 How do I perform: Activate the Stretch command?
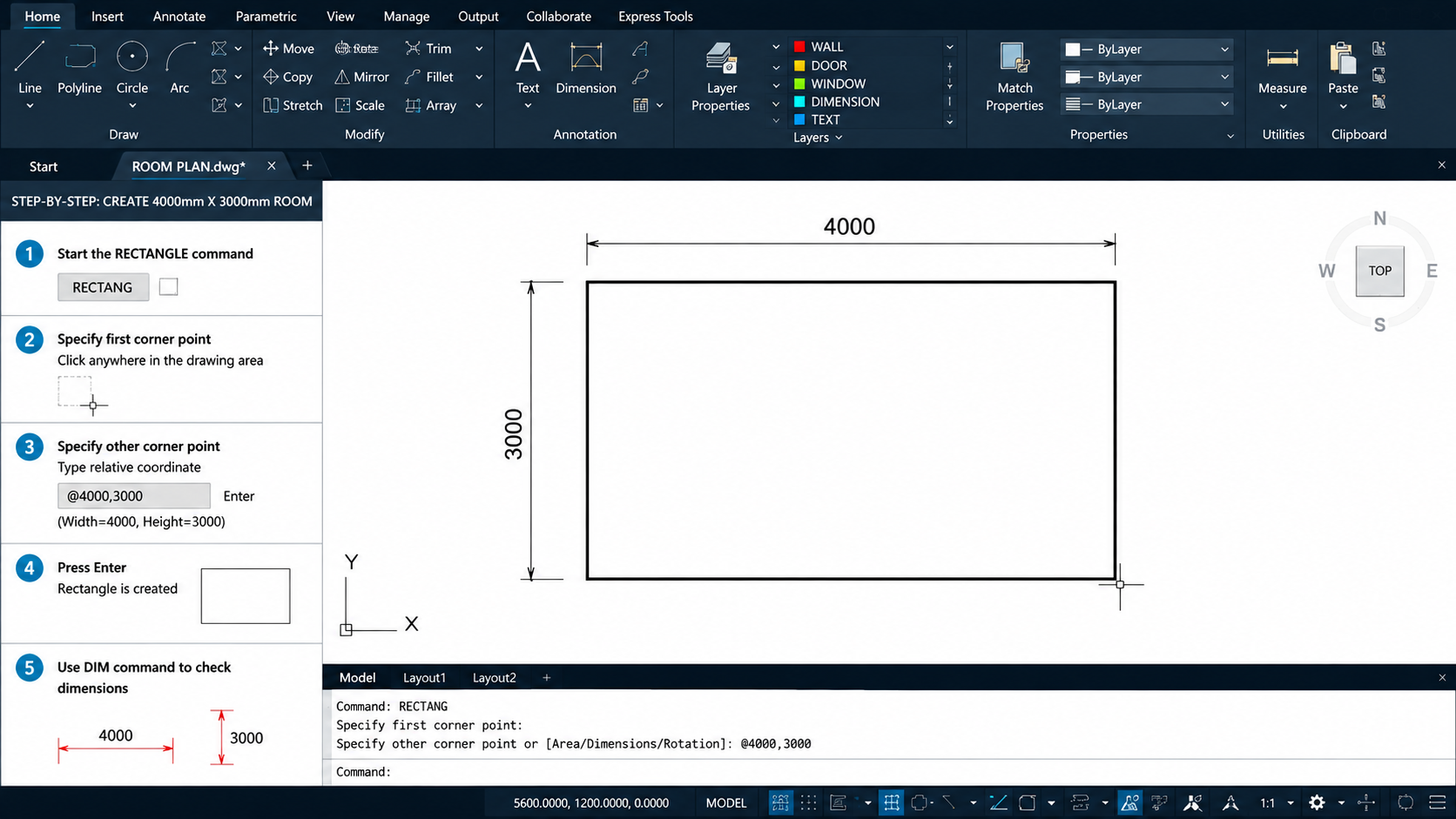click(x=293, y=105)
